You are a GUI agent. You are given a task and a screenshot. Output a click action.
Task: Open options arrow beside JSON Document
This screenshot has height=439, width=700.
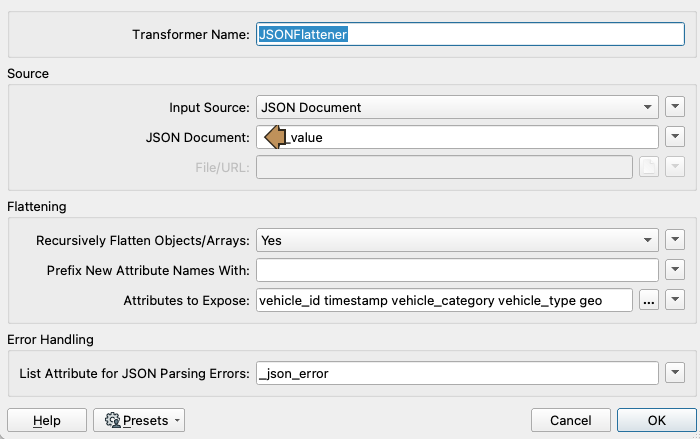675,137
